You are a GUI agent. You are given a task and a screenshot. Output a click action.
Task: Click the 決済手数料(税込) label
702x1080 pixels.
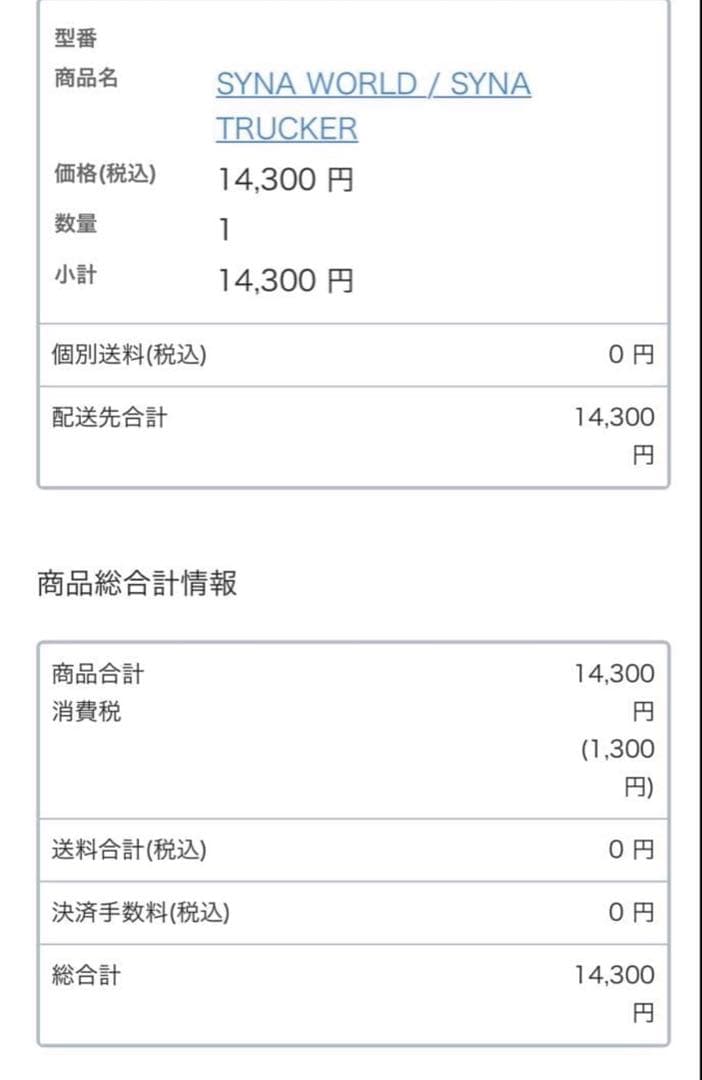click(140, 912)
